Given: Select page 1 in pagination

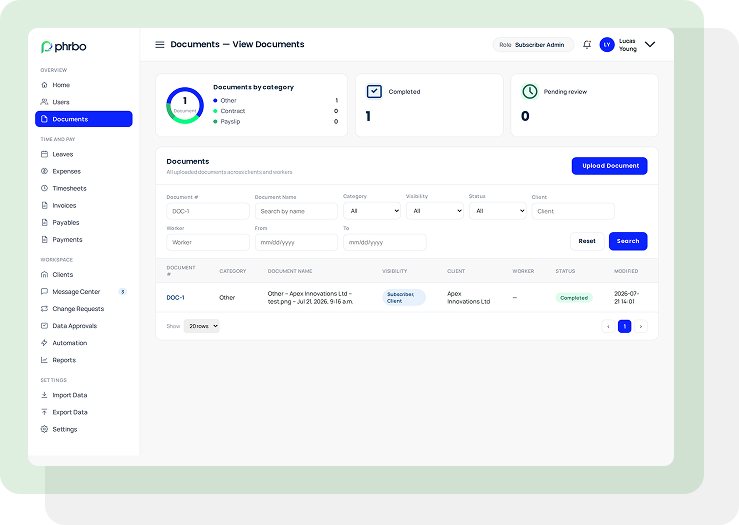Looking at the screenshot, I should point(624,326).
